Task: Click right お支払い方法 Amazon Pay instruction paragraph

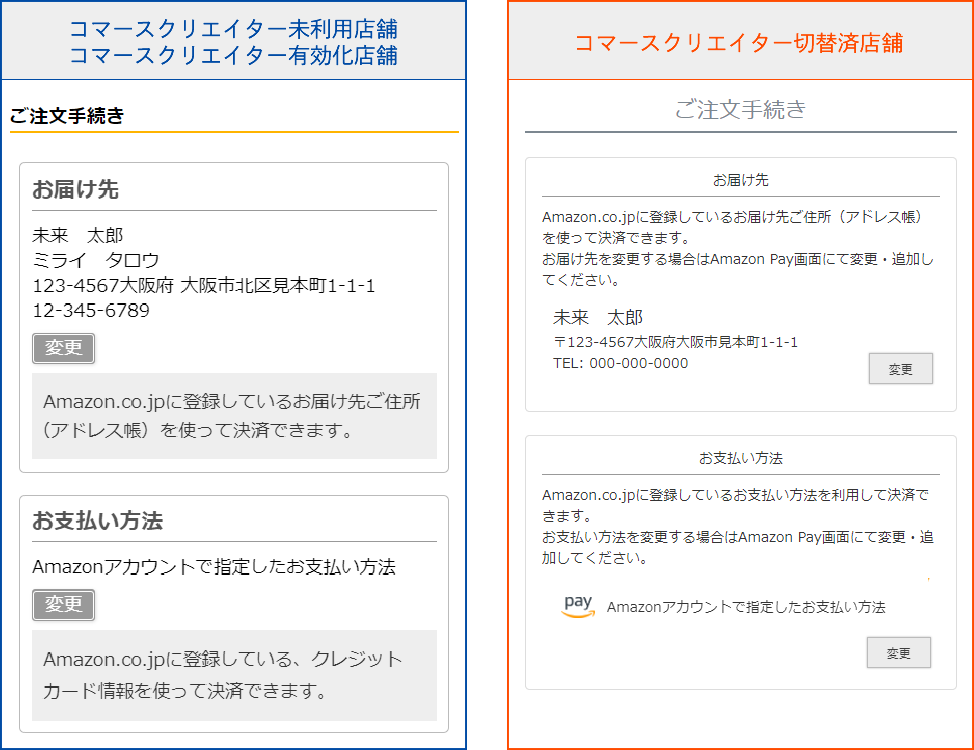Action: coord(738,526)
